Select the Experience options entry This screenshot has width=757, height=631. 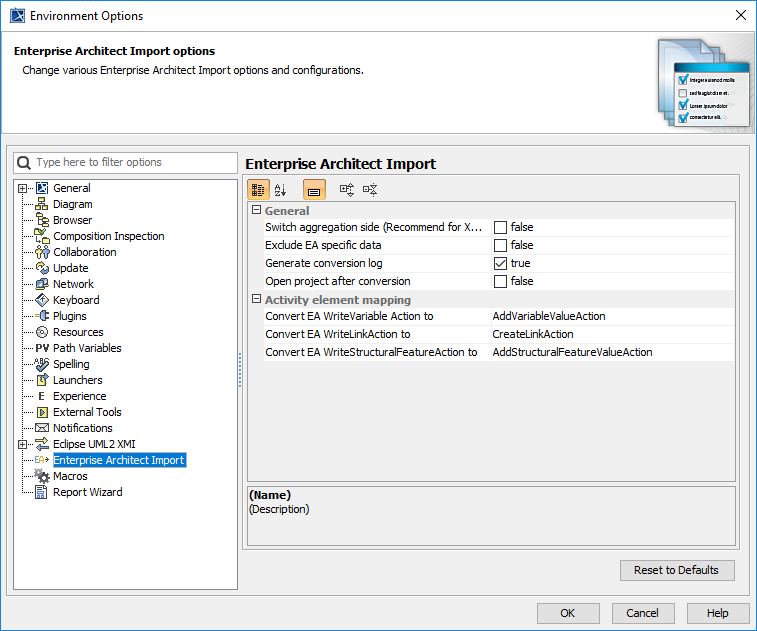point(80,396)
